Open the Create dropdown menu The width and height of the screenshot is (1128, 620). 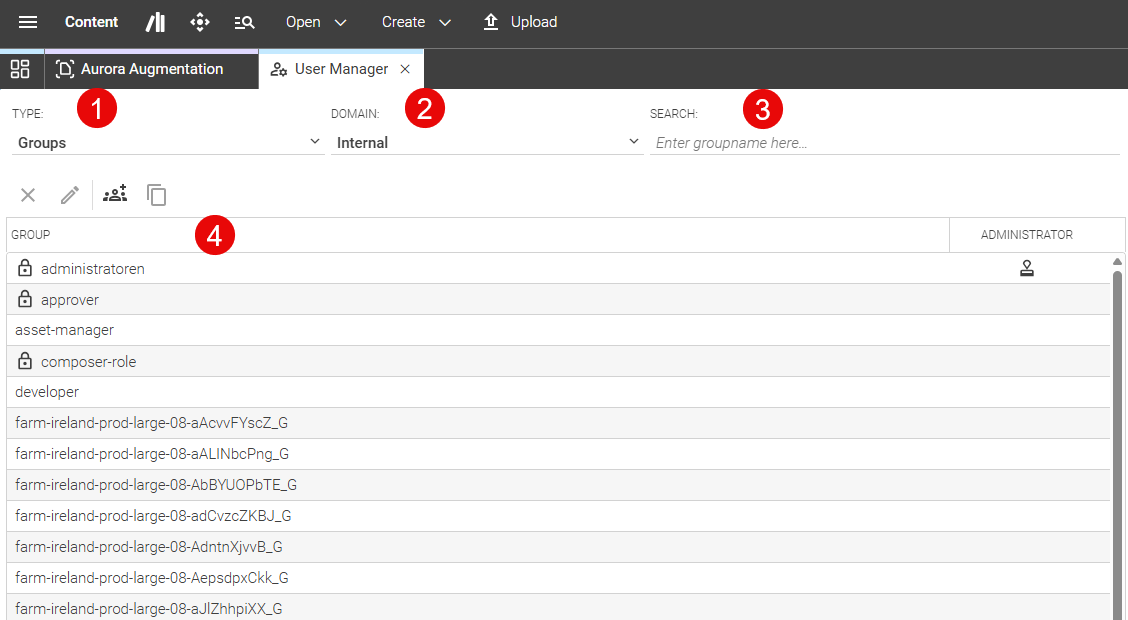(416, 22)
